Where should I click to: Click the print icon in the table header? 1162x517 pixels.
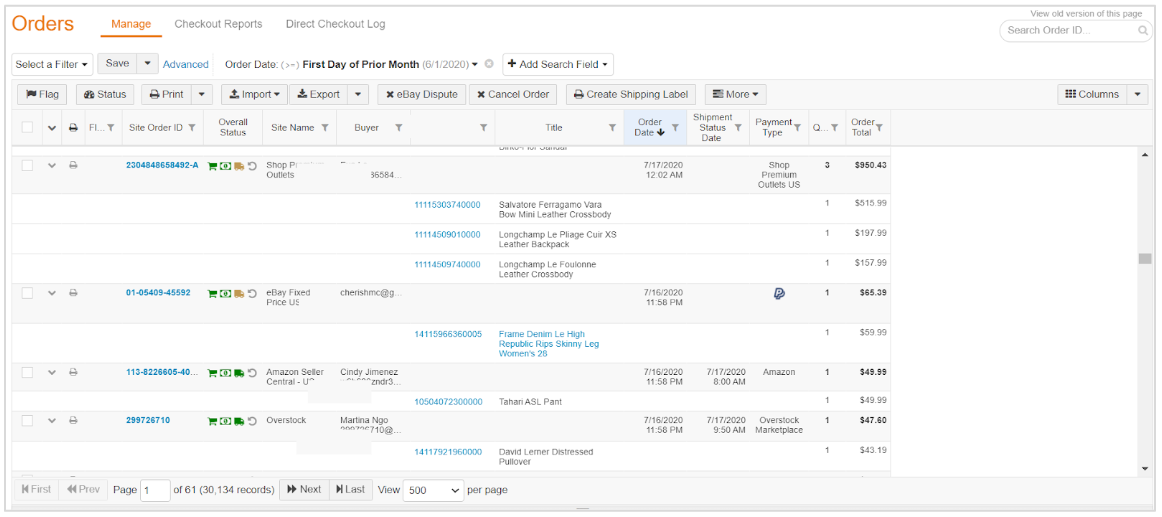point(73,127)
